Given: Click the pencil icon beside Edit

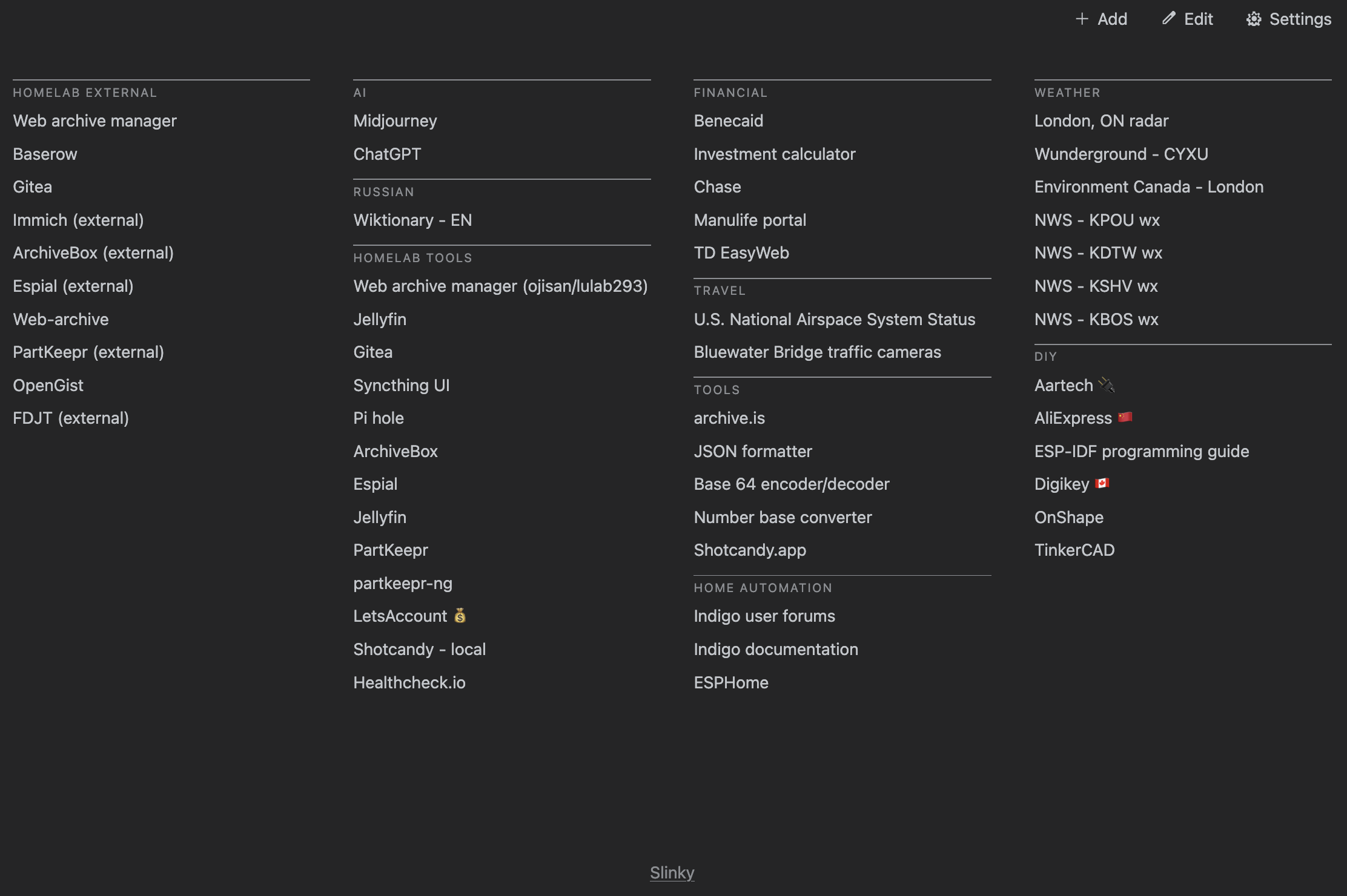Looking at the screenshot, I should tap(1168, 19).
